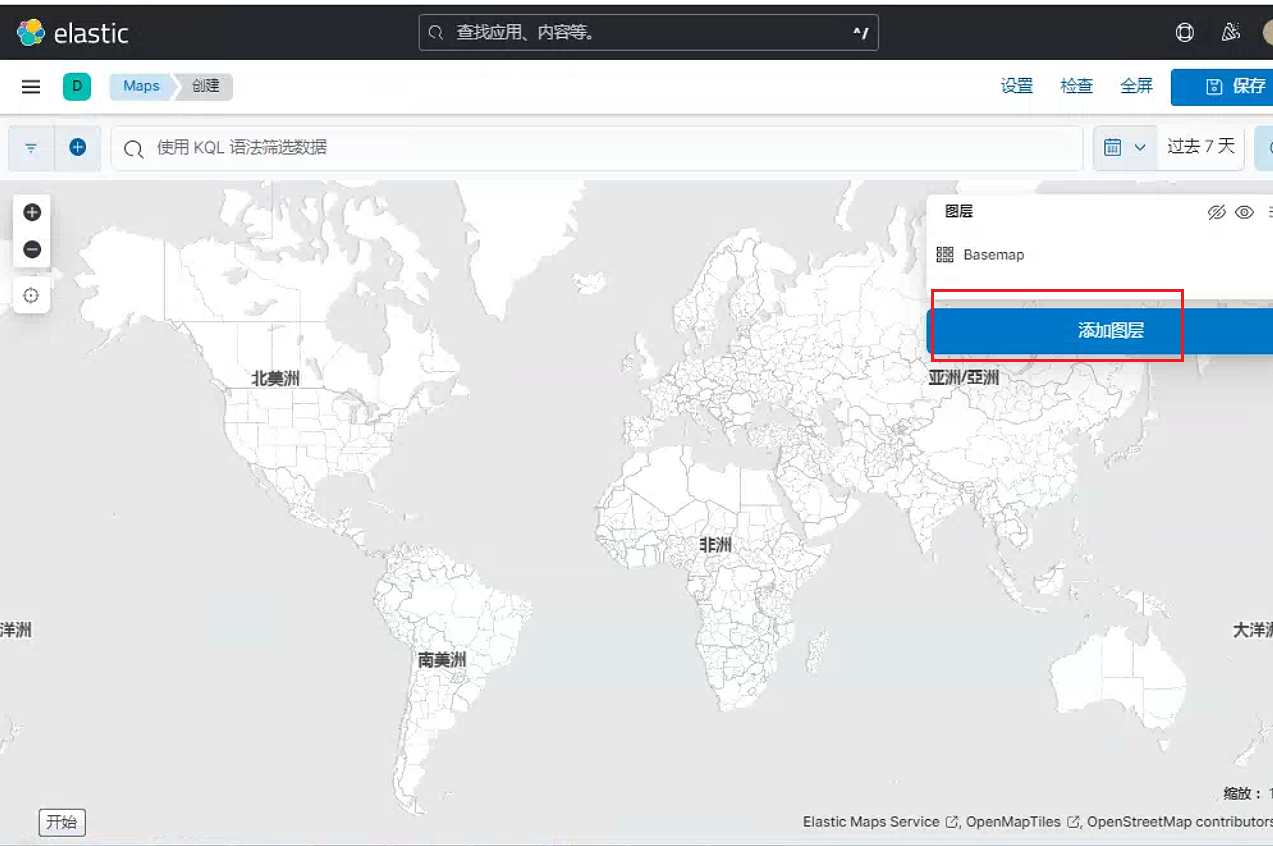Show all layers with eye icon
Image resolution: width=1273 pixels, height=846 pixels.
(x=1244, y=212)
